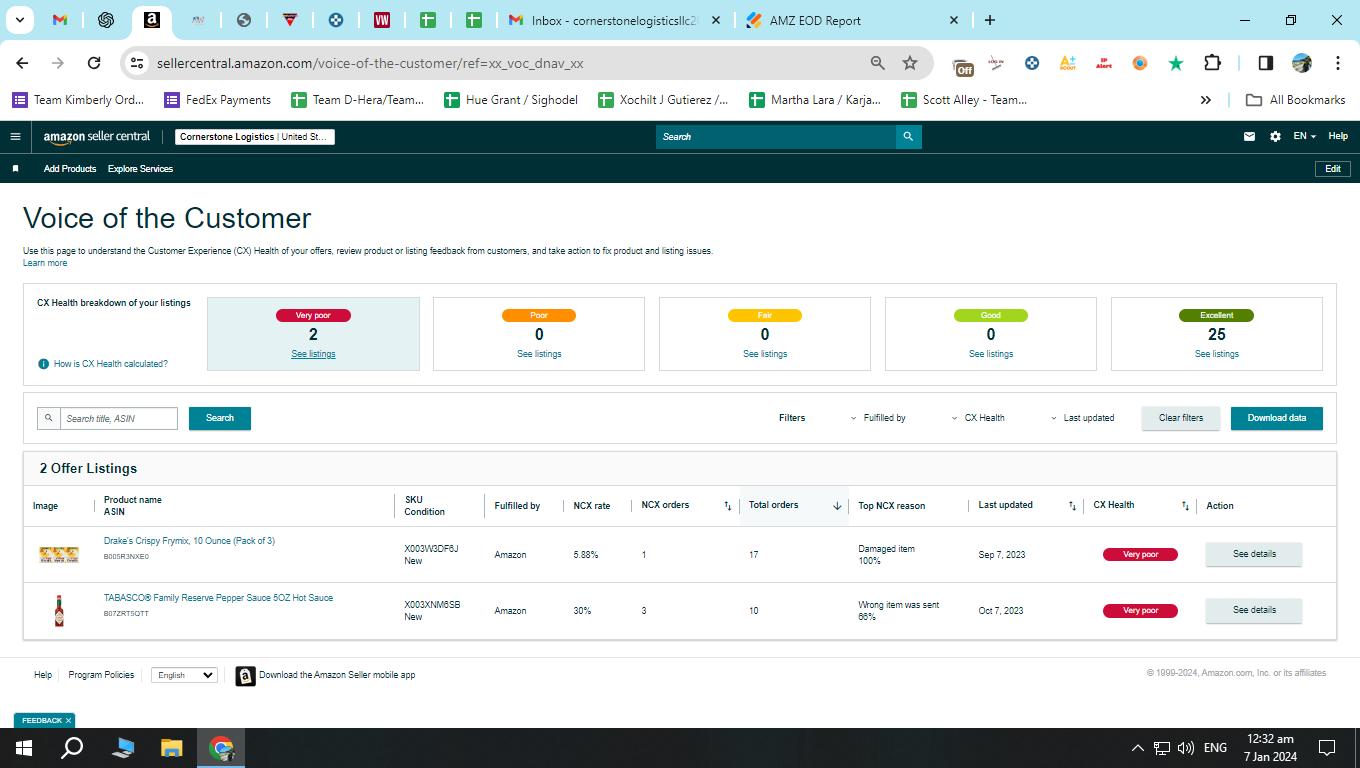Viewport: 1360px width, 768px height.
Task: Click the Seller Central top search box
Action: click(x=776, y=137)
